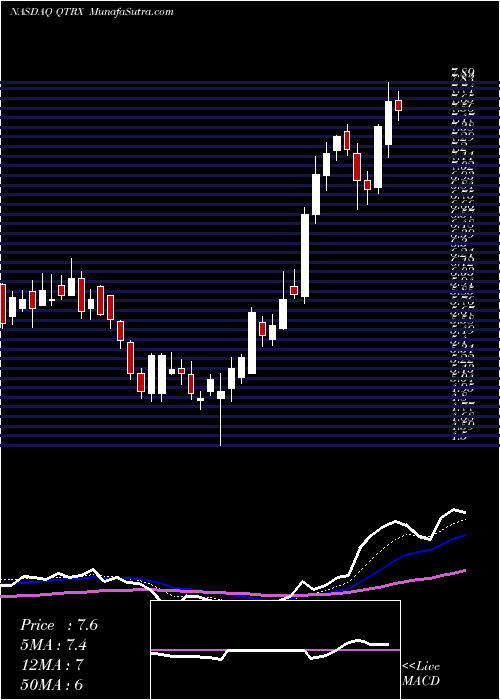Click the '<<Live MACD' label
Viewport: 500px width, 700px height.
click(421, 673)
